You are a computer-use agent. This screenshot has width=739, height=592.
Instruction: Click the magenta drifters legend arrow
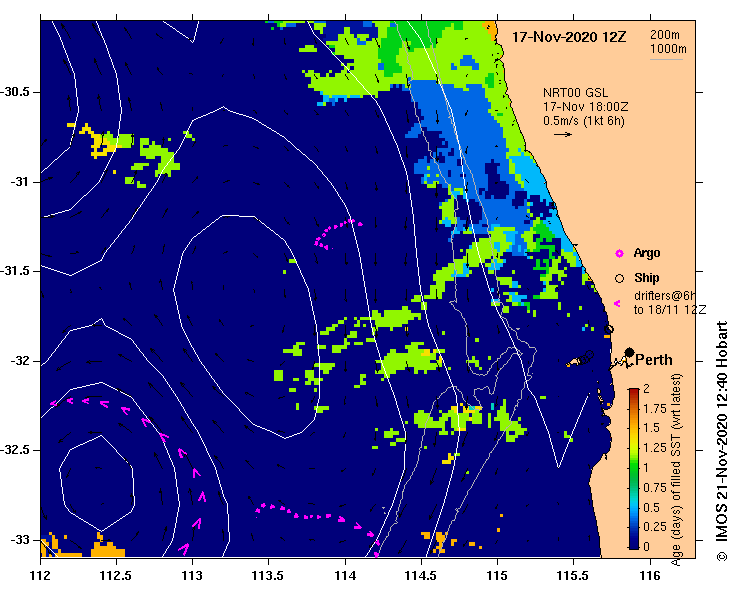[x=617, y=304]
